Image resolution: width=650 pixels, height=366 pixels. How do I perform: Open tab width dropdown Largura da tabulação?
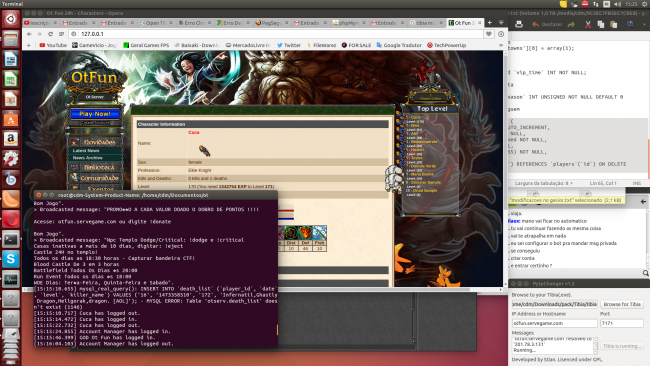(544, 183)
